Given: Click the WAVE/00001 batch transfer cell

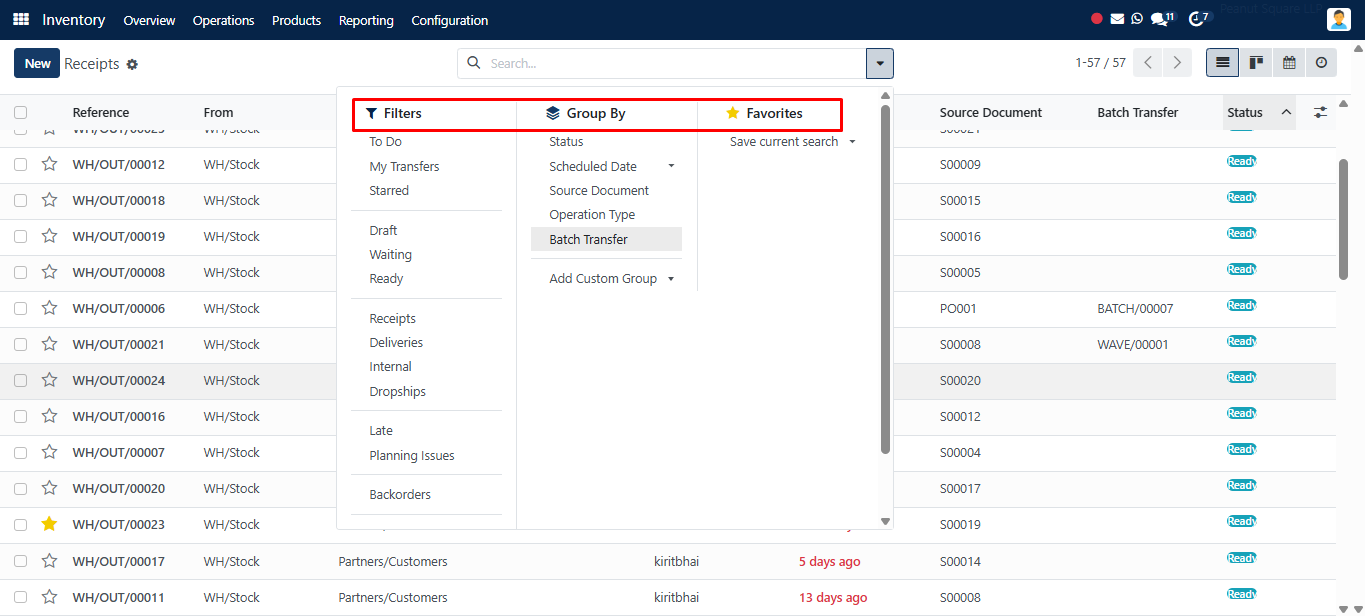Looking at the screenshot, I should click(x=1133, y=344).
